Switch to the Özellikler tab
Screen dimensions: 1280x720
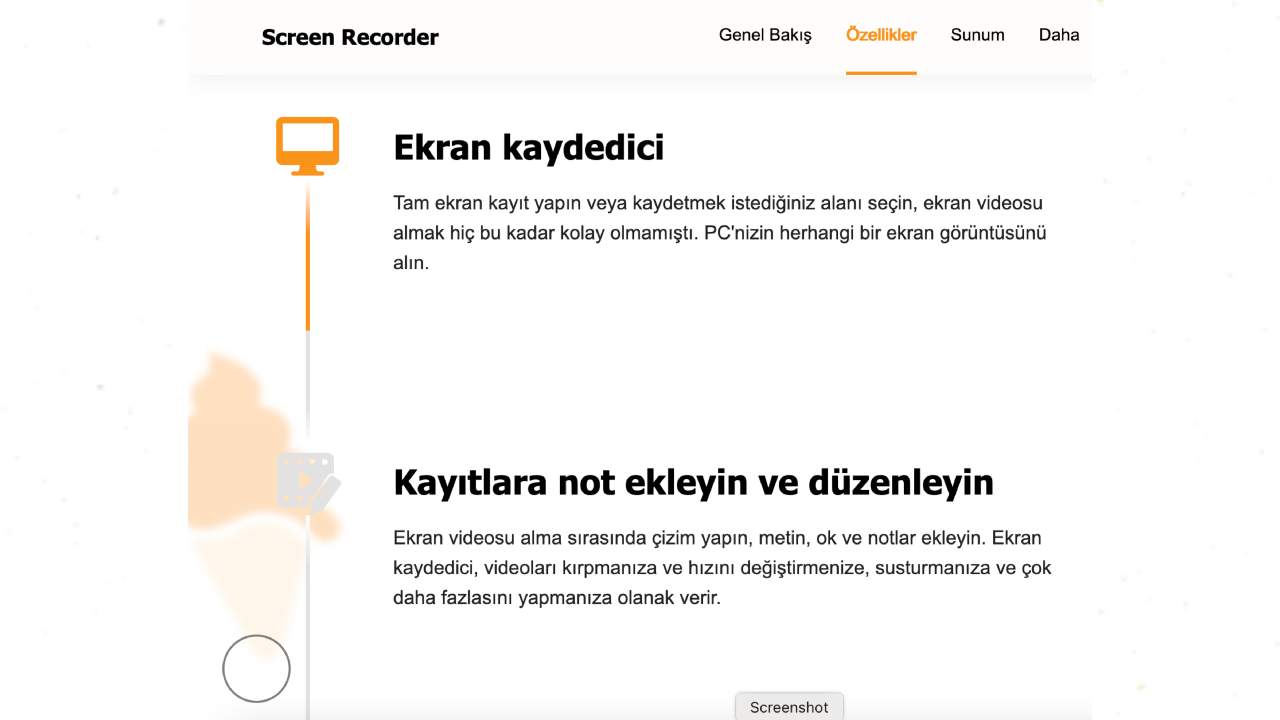coord(881,34)
